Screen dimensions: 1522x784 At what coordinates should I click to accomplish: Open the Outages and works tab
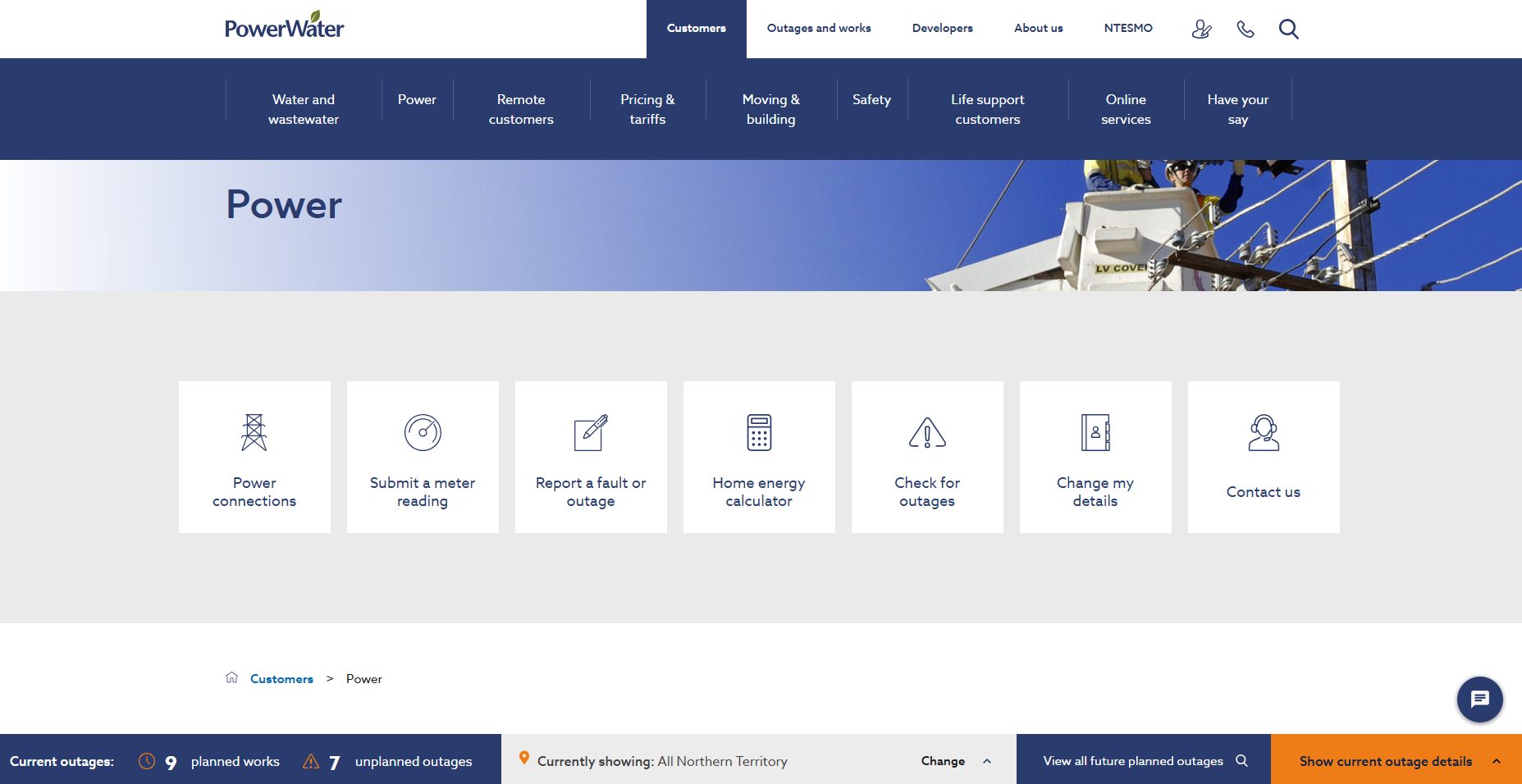click(819, 29)
